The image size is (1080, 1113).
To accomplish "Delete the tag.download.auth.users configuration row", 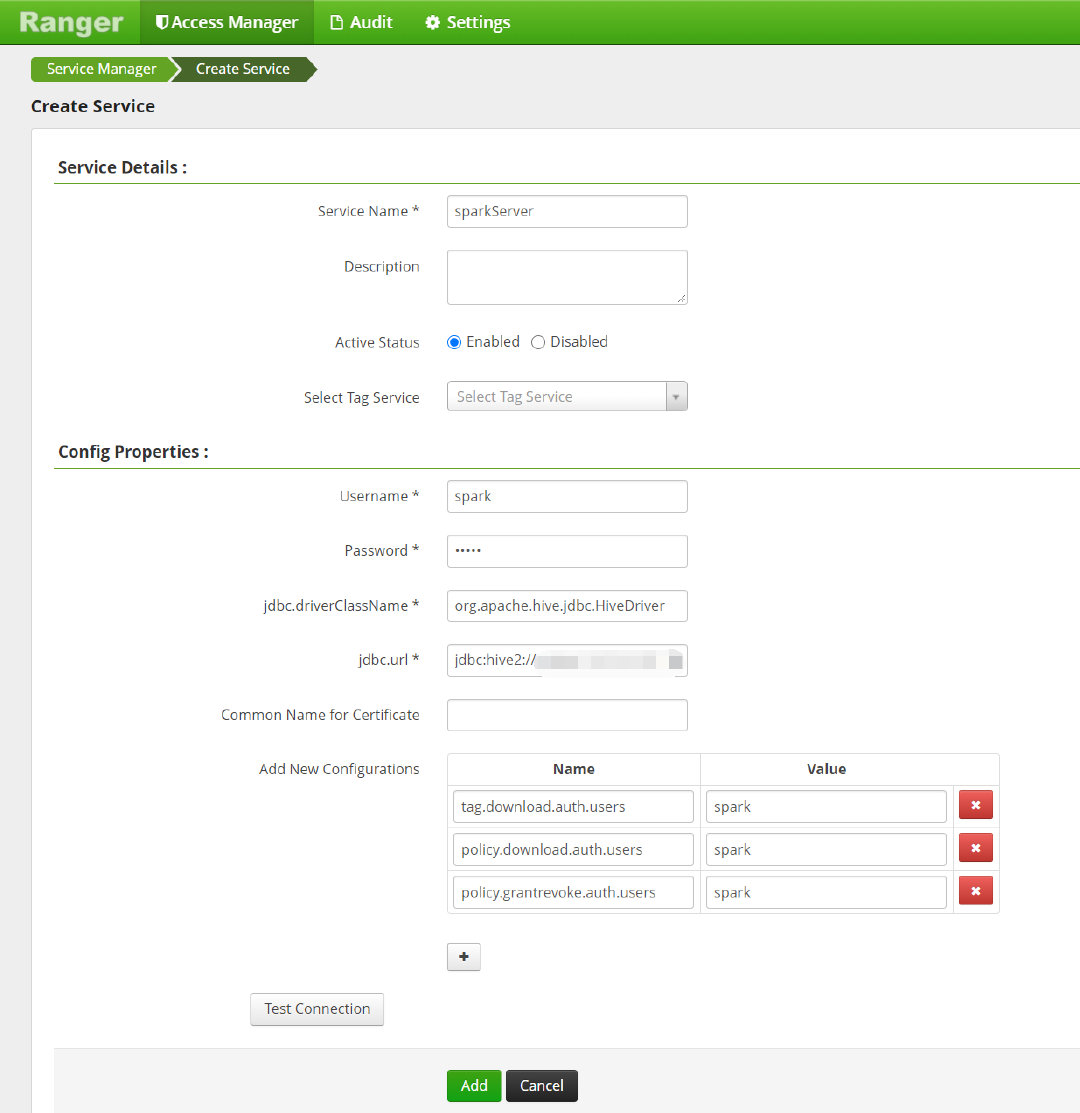I will click(x=976, y=805).
